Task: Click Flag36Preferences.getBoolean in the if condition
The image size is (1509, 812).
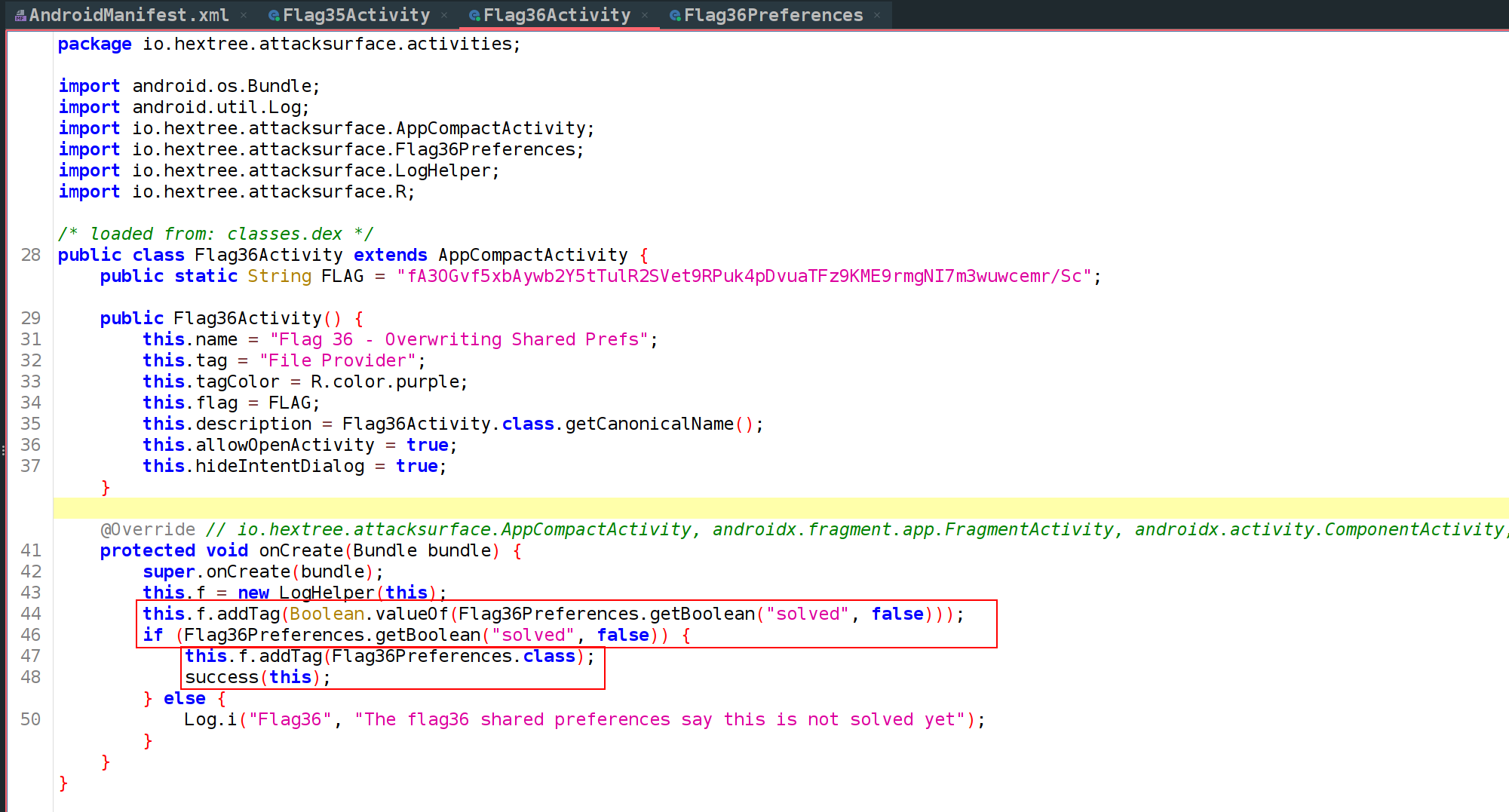Action: 332,635
